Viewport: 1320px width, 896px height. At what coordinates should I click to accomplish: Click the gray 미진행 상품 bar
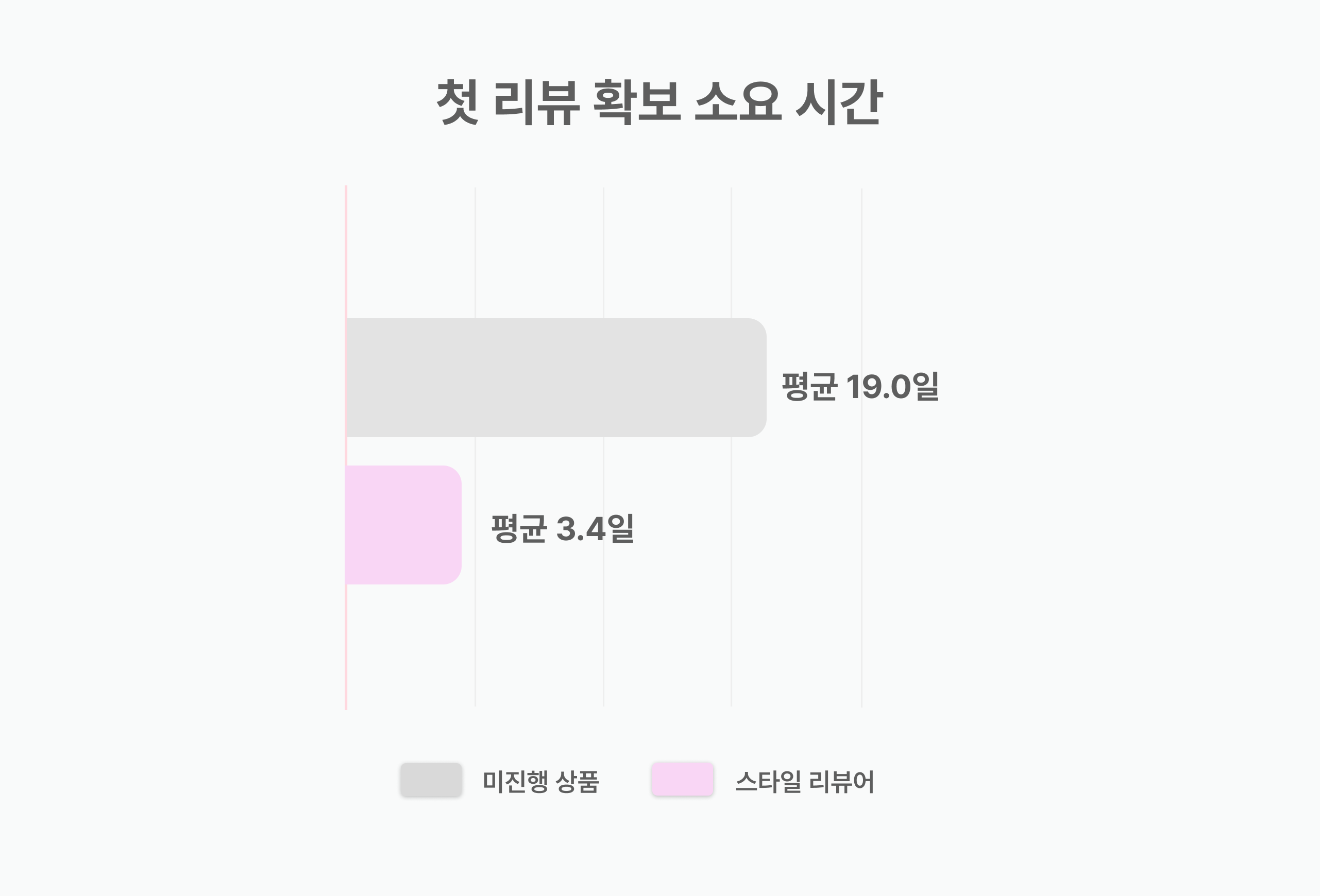[x=556, y=377]
